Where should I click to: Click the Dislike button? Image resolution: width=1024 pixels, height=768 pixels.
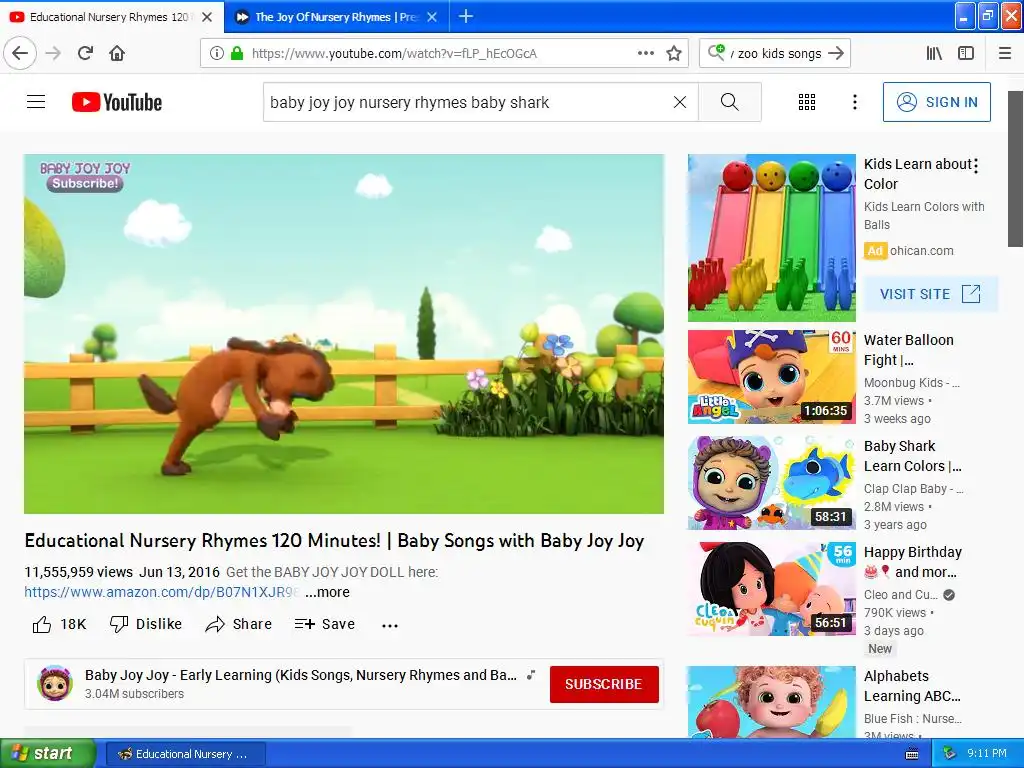(146, 624)
